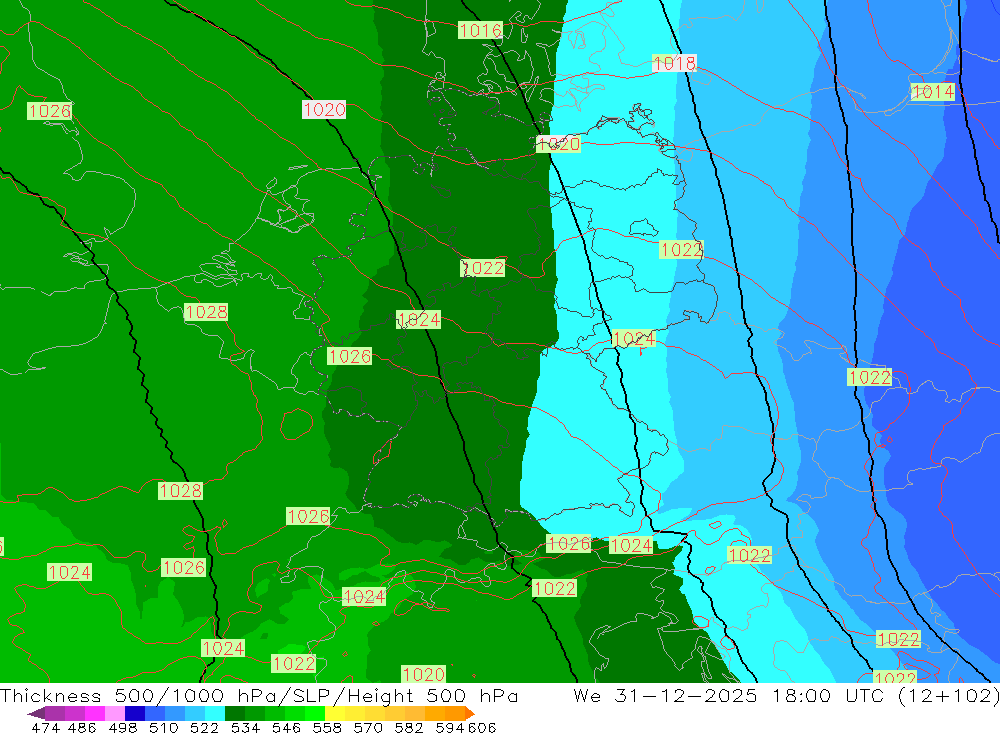
Task: Click the 1014 pressure contour label
Action: [932, 92]
